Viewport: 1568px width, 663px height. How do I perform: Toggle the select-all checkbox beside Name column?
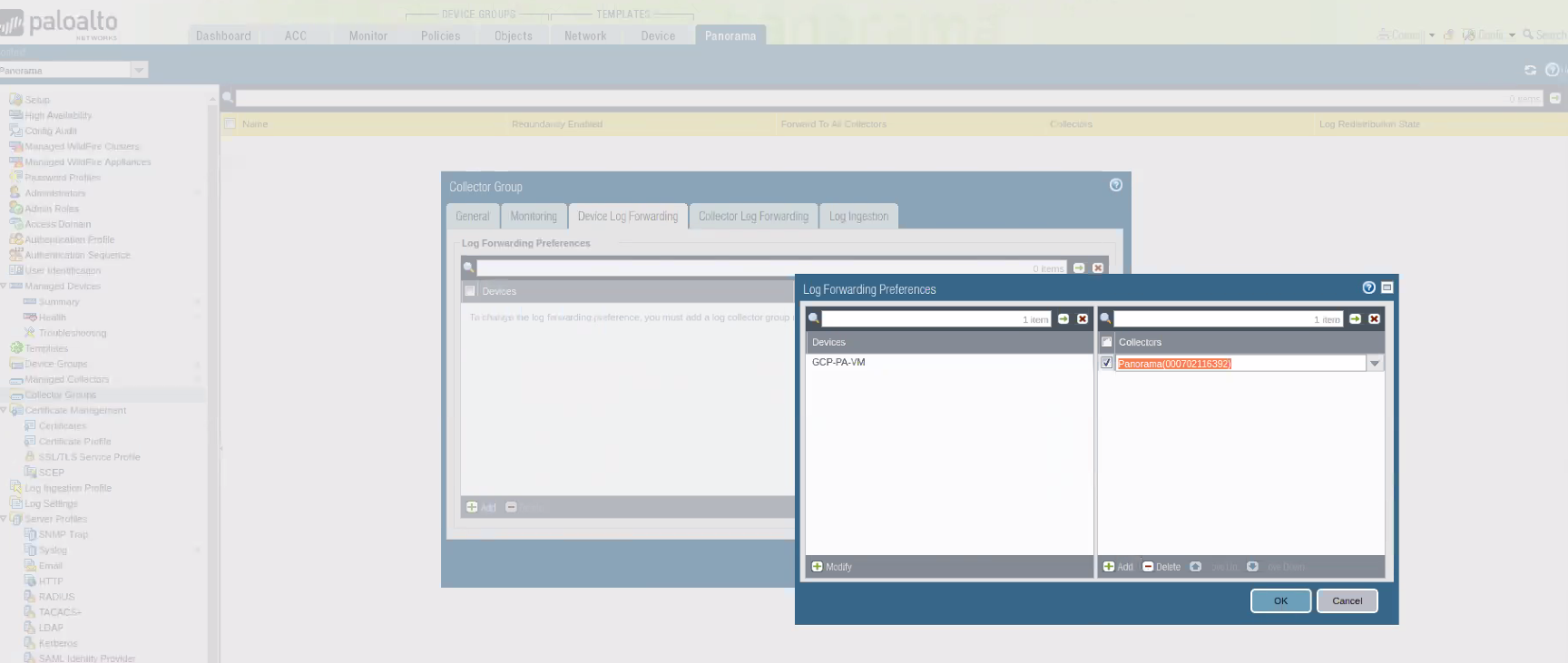230,123
